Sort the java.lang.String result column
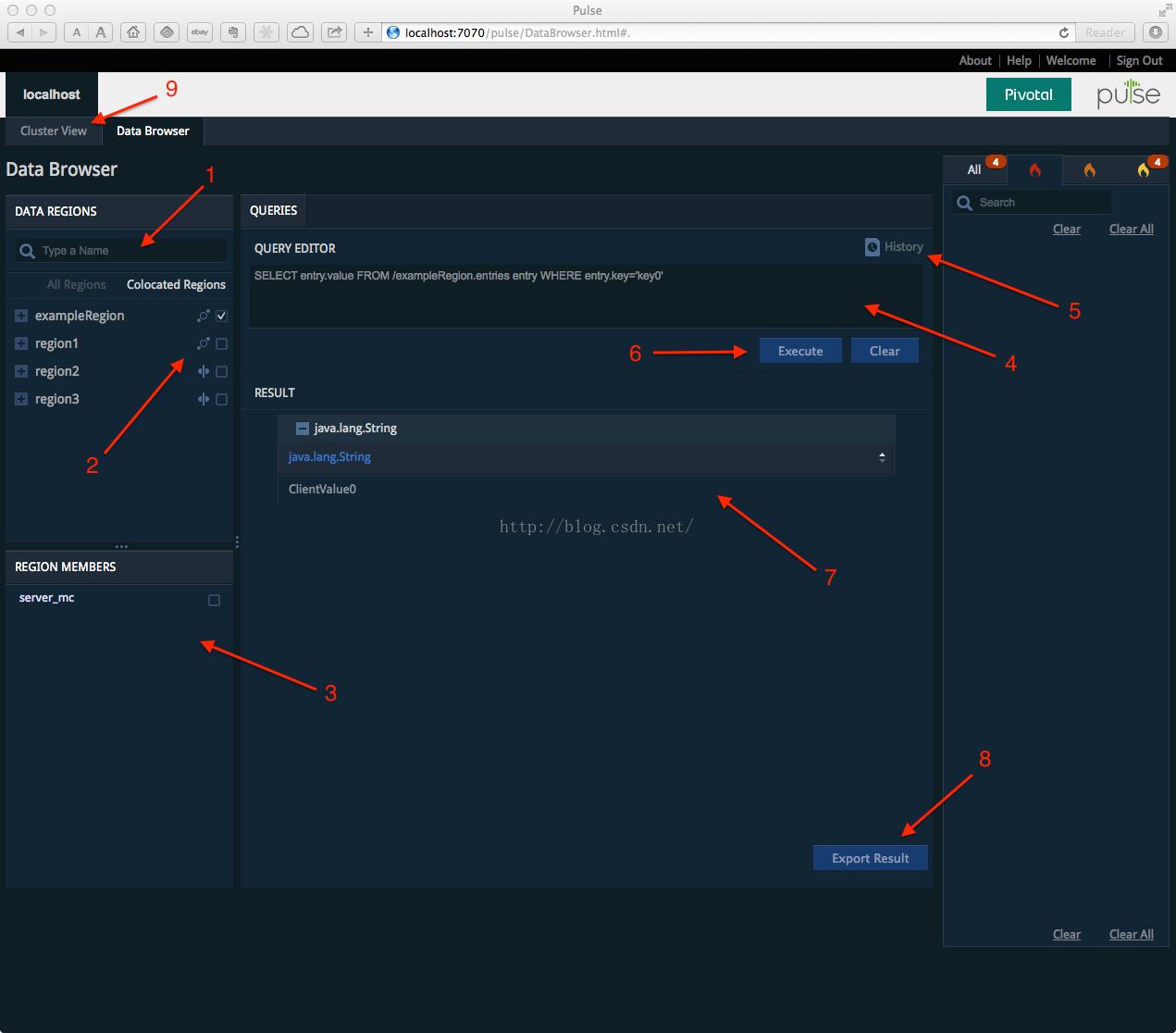This screenshot has height=1033, width=1176. pos(882,457)
